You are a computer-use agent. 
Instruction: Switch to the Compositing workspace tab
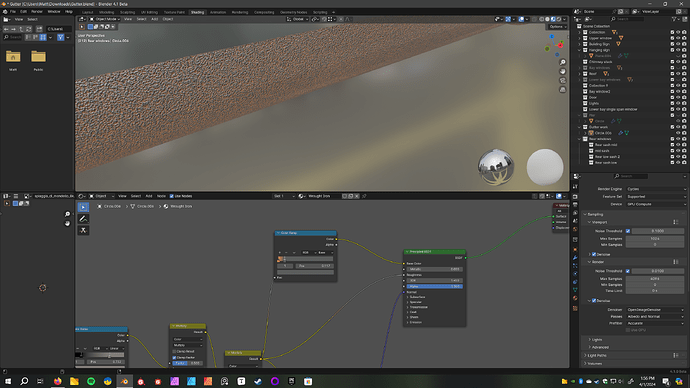(x=264, y=12)
